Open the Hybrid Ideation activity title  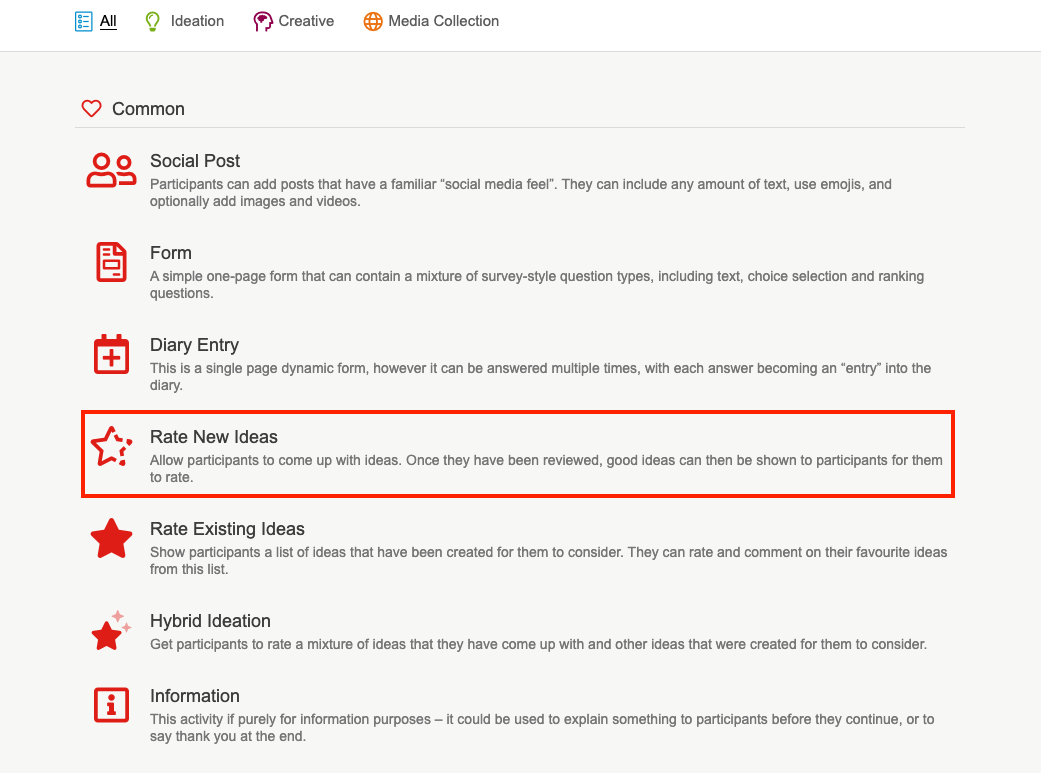click(x=210, y=621)
